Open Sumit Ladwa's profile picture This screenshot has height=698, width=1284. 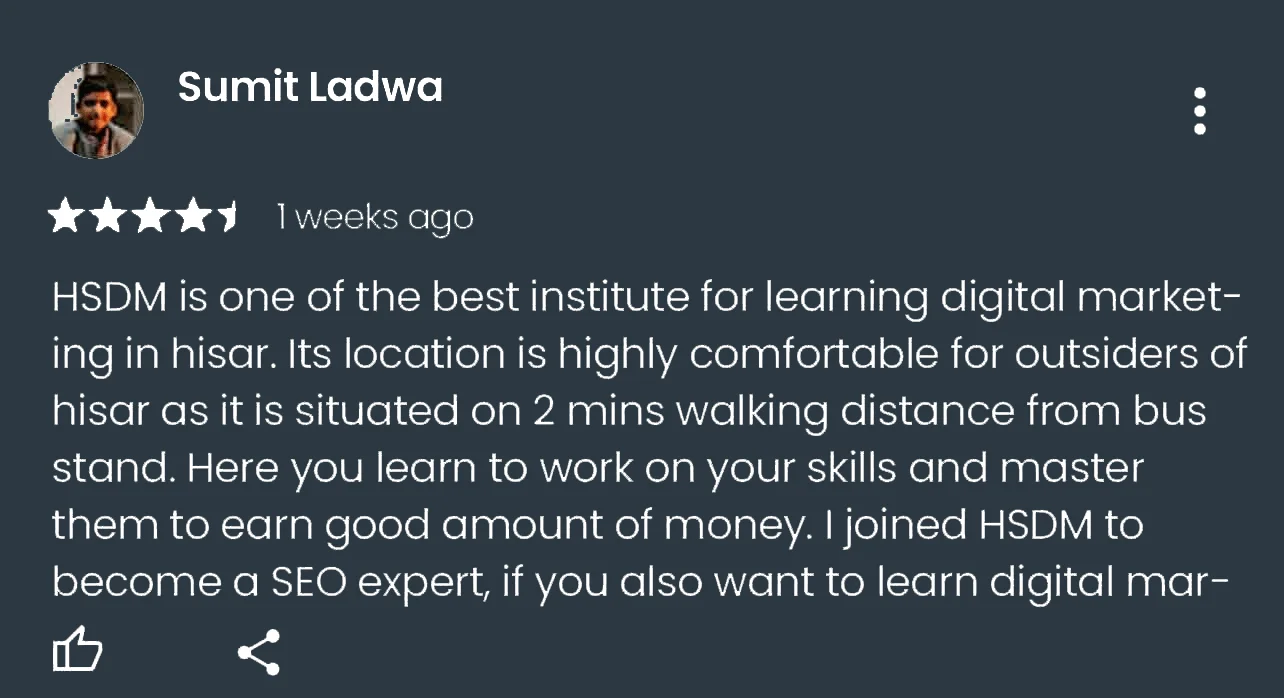[x=96, y=110]
